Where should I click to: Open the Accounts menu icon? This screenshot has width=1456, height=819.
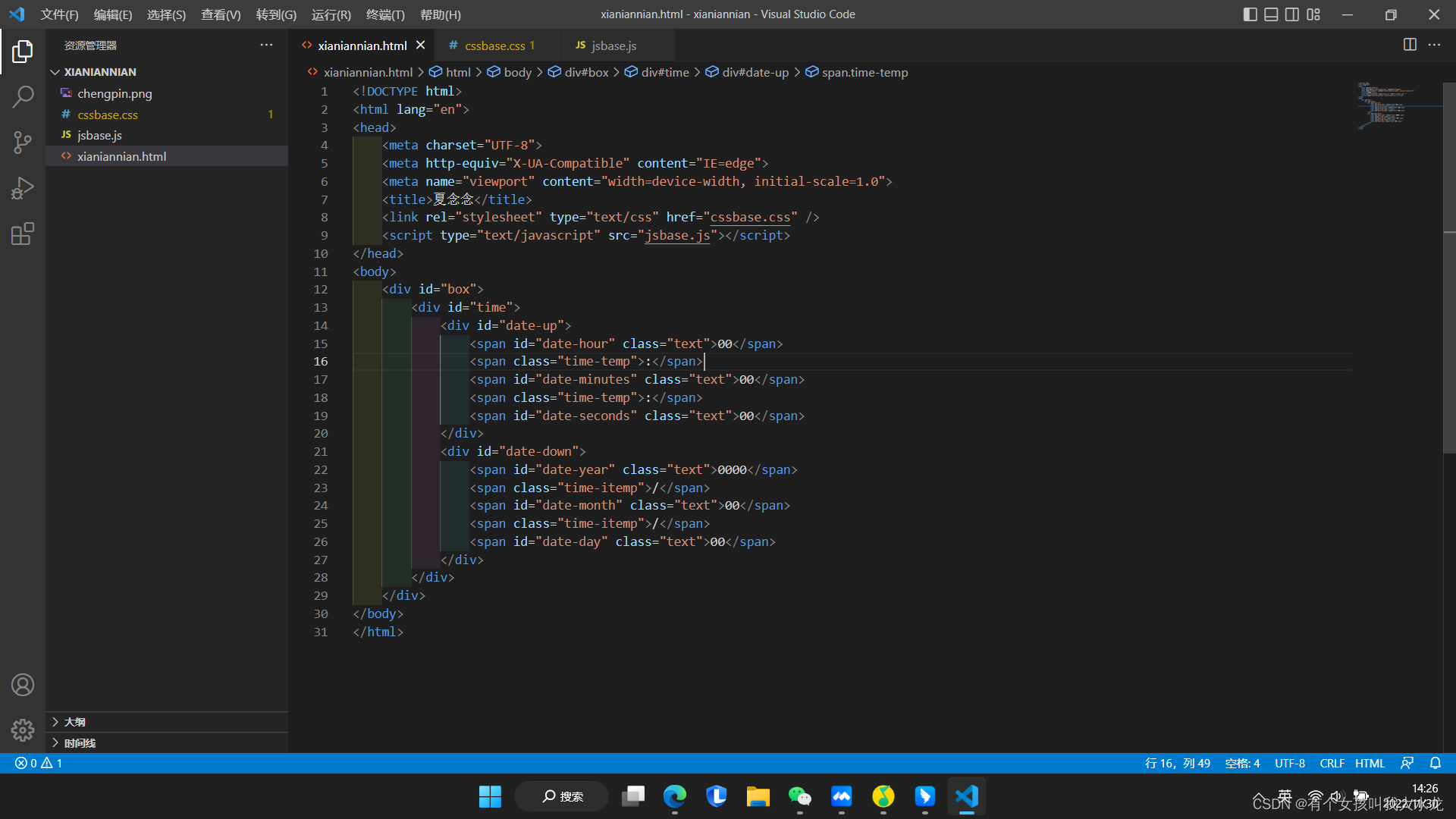point(23,685)
